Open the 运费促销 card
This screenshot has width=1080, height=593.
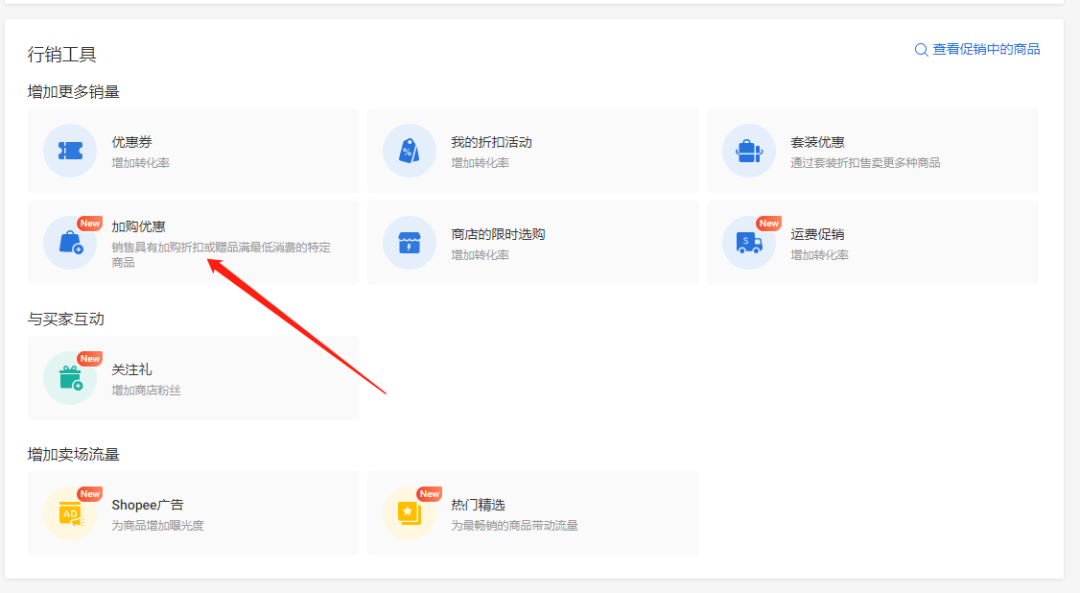pyautogui.click(x=870, y=242)
